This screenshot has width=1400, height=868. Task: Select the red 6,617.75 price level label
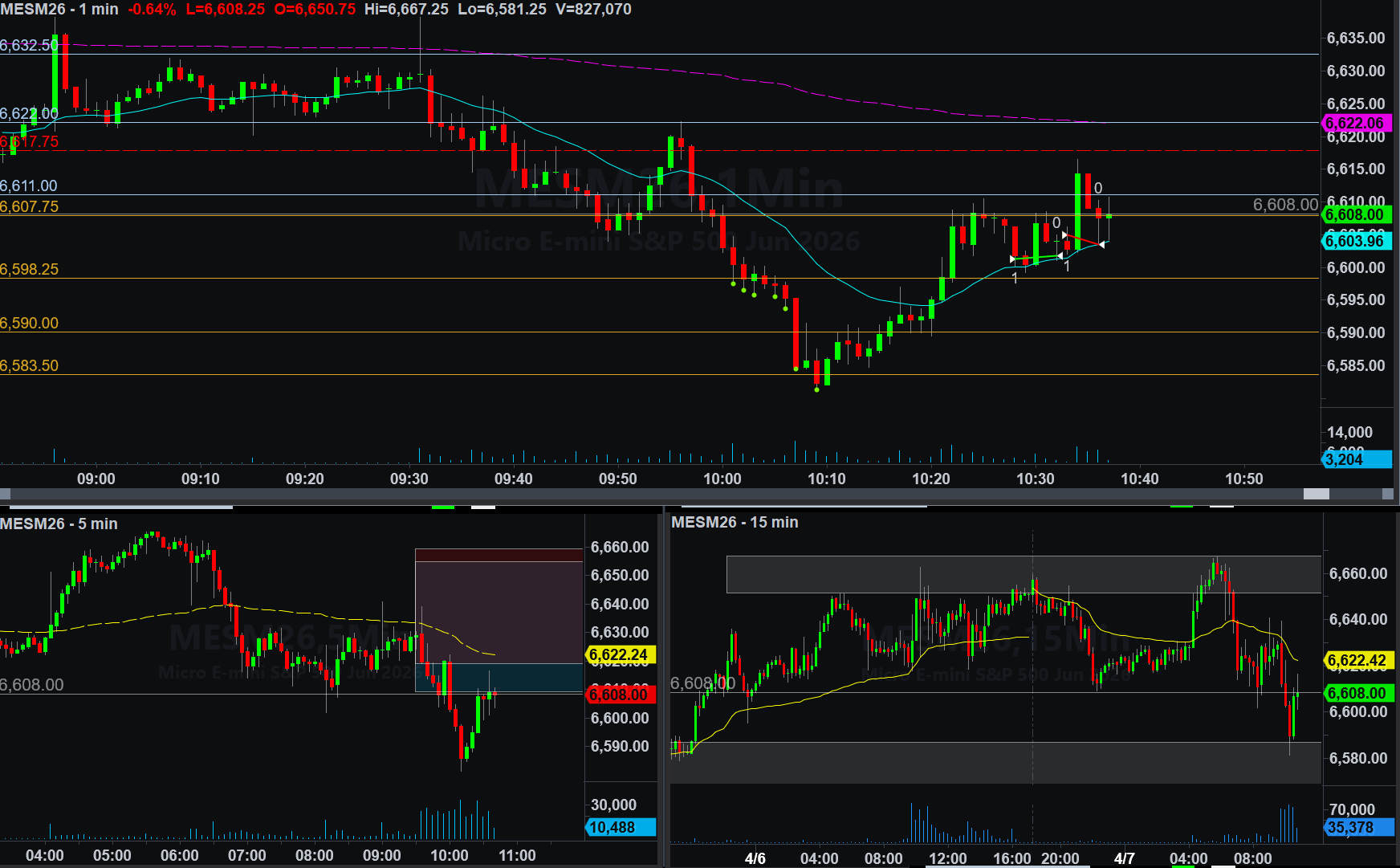coord(30,142)
